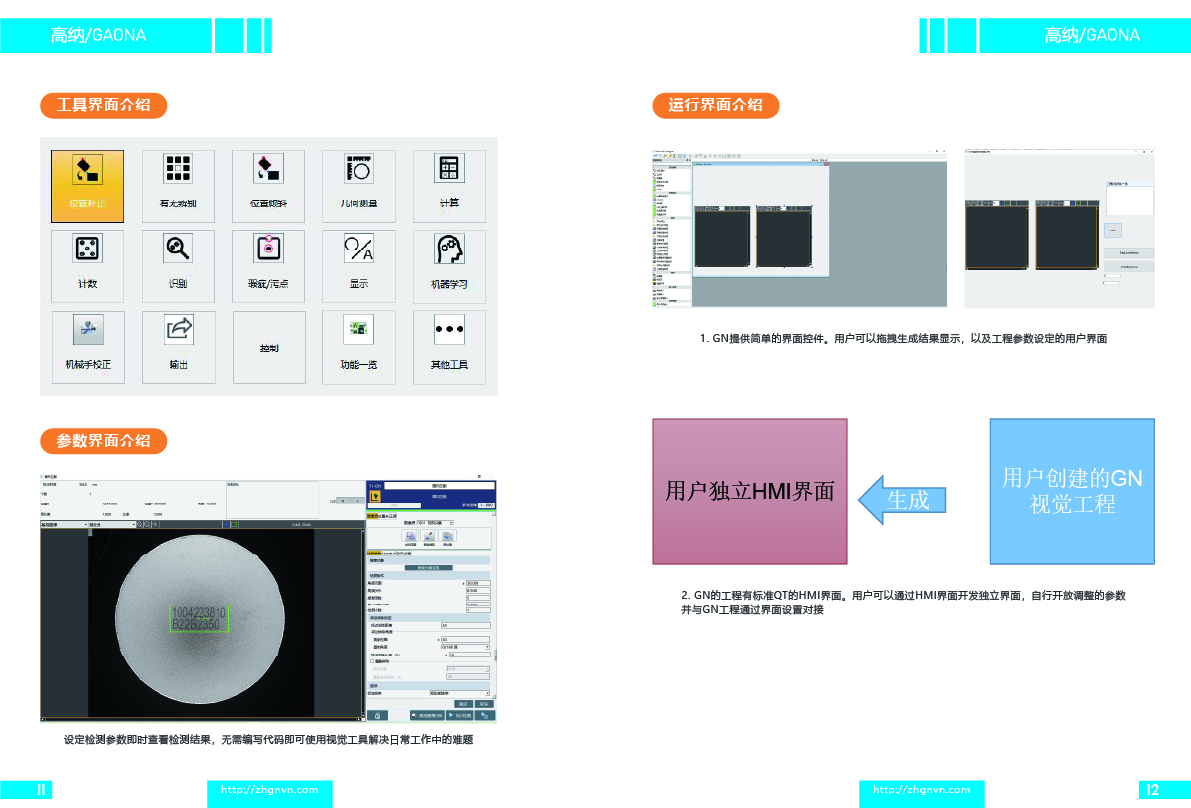Click the cancel button beside confirm

click(x=484, y=704)
